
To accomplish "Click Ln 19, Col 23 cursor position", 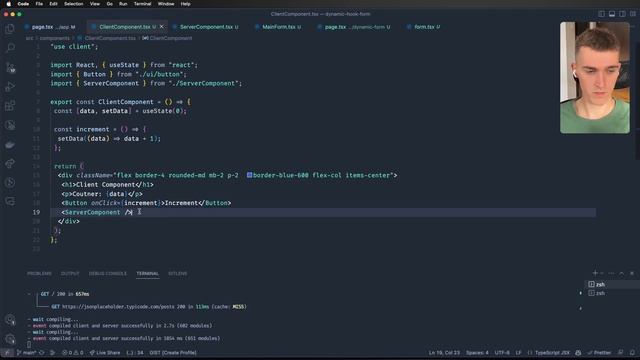I will tap(444, 353).
